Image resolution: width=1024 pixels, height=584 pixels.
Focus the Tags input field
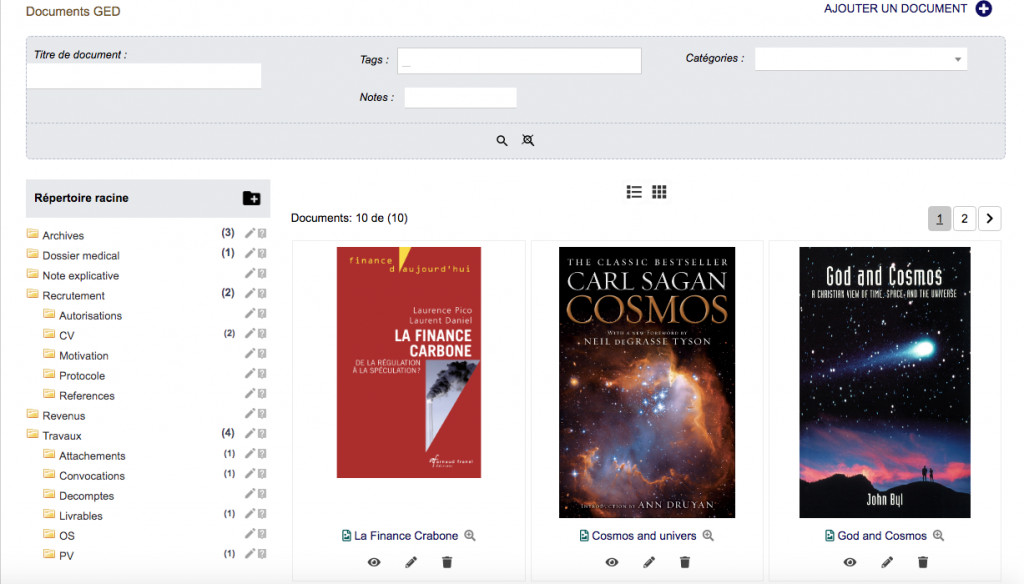coord(519,61)
